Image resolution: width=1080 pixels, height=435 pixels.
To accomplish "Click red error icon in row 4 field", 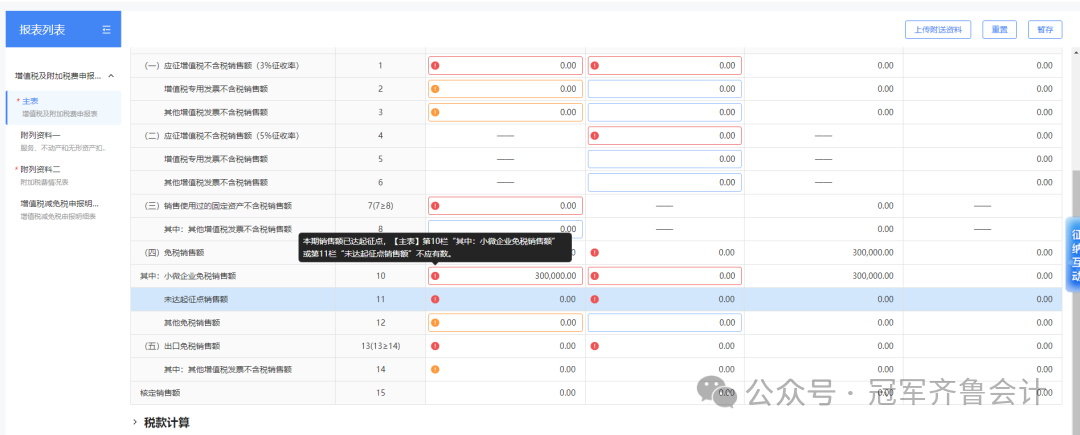I will tap(595, 136).
